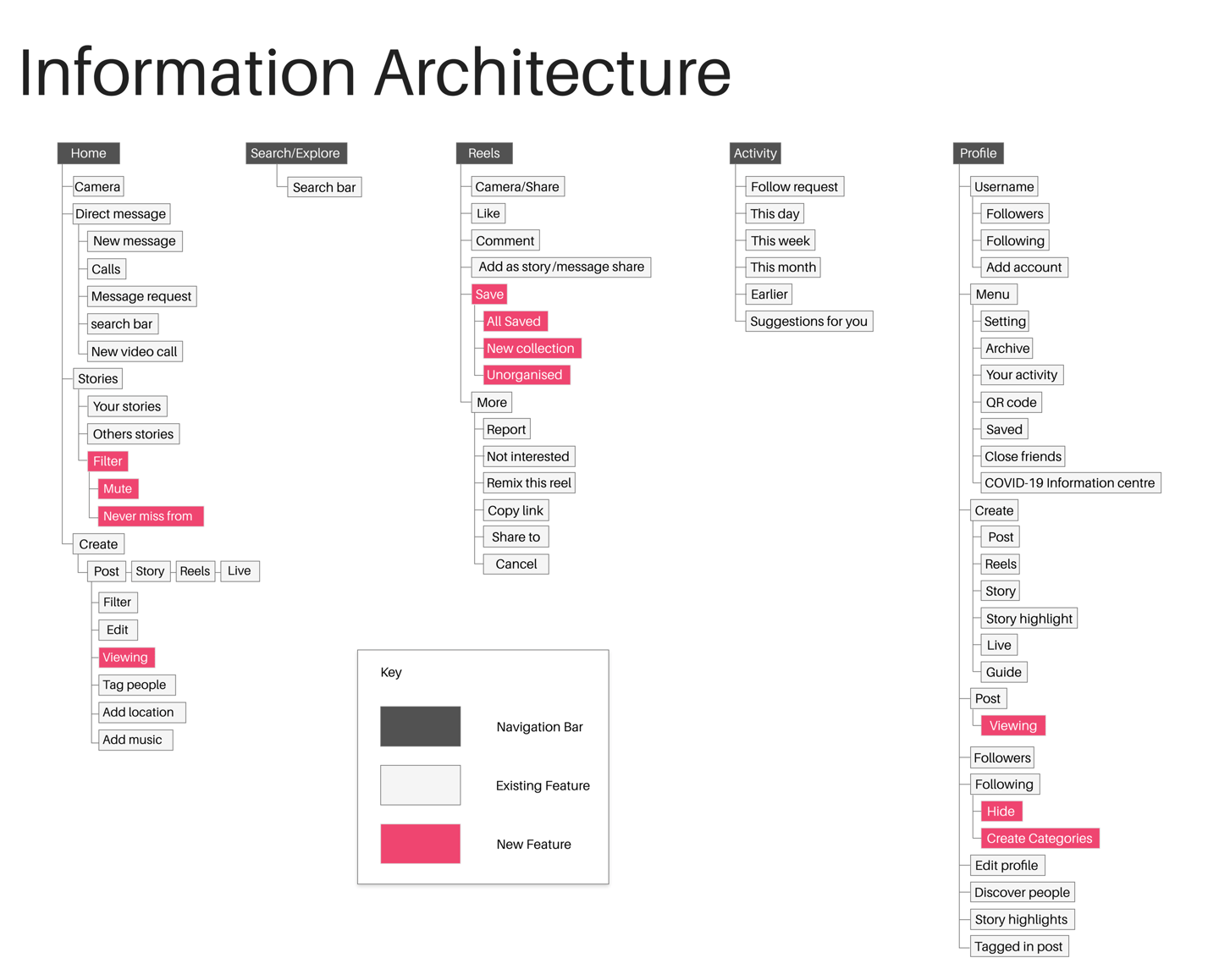Click the Home navigation bar node
The height and width of the screenshot is (980, 1219).
(88, 153)
